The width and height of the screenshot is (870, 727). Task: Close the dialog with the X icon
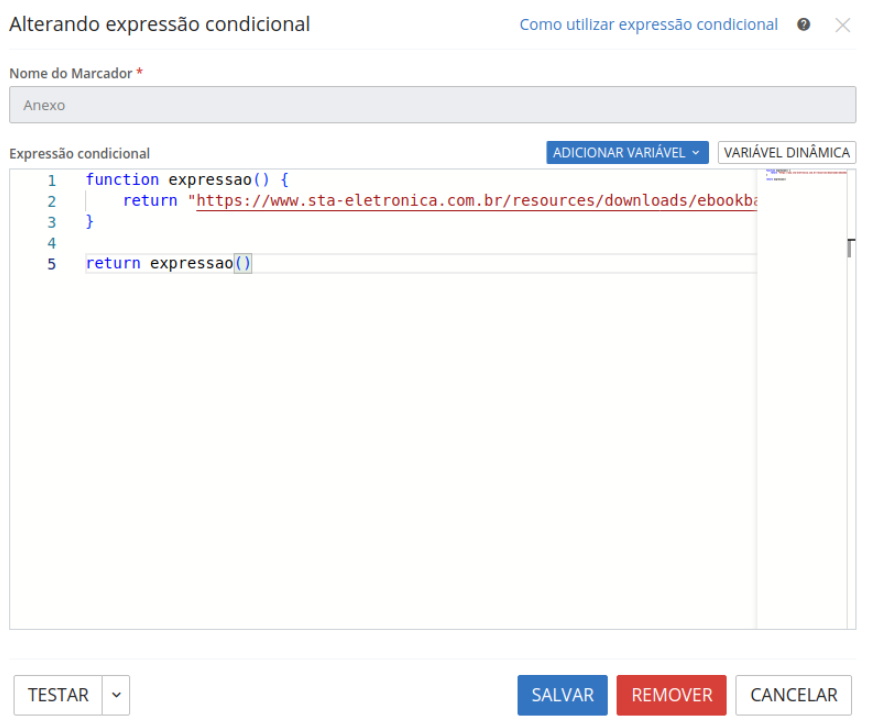[x=843, y=25]
